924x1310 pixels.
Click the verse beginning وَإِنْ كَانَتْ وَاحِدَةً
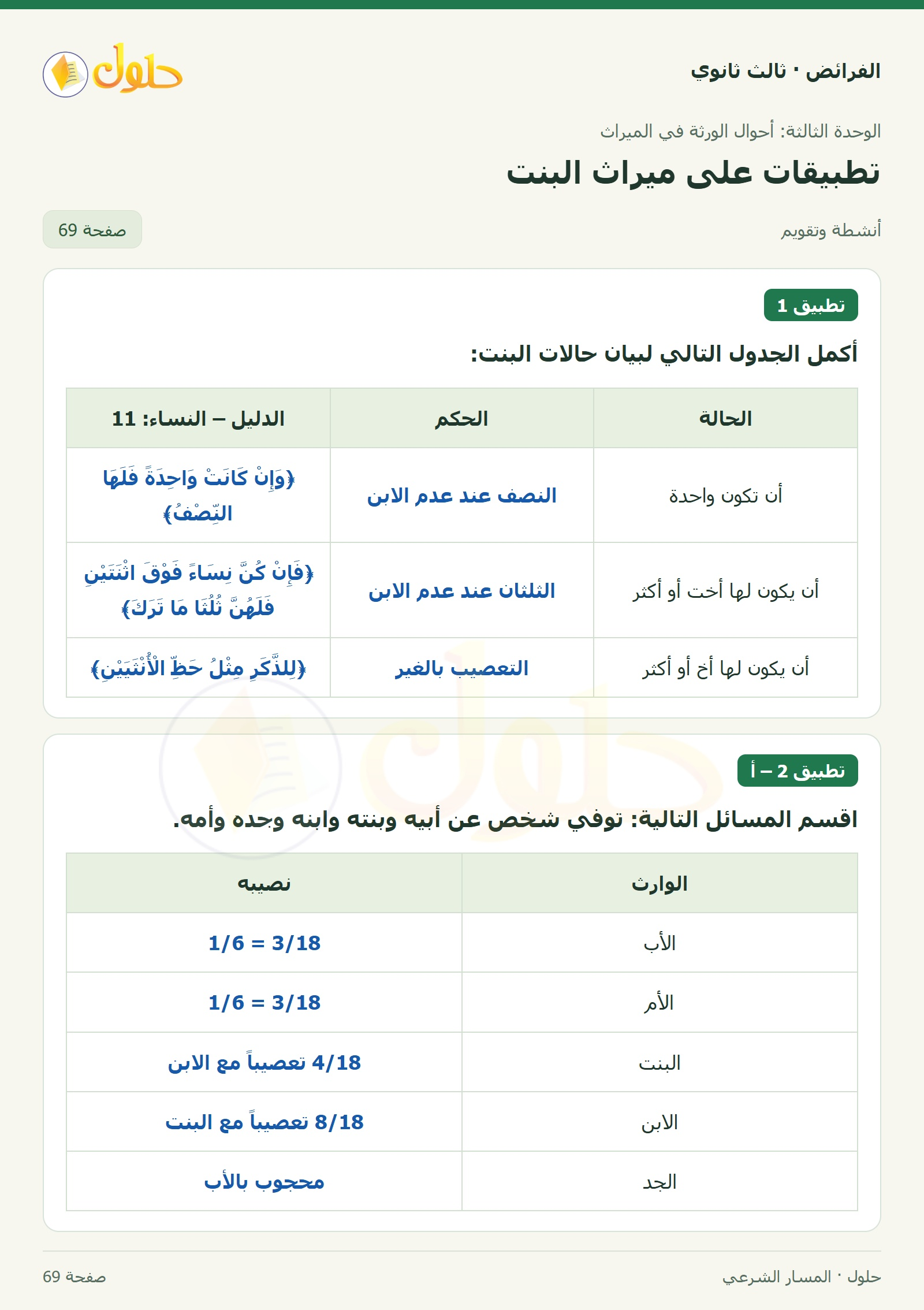click(198, 496)
